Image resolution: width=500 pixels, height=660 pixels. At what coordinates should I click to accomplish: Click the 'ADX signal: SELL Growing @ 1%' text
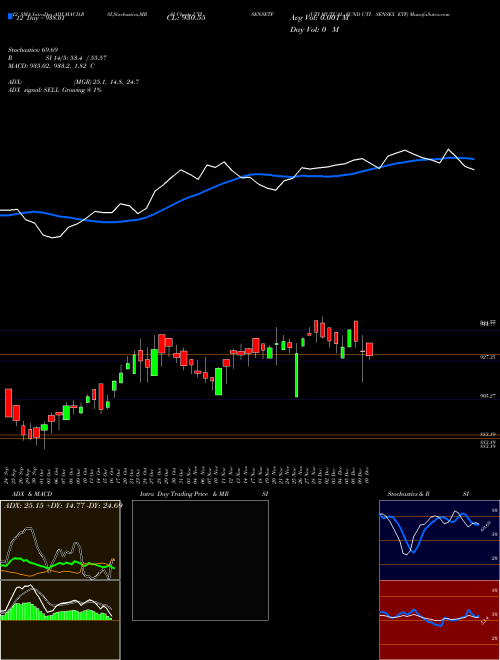[55, 90]
